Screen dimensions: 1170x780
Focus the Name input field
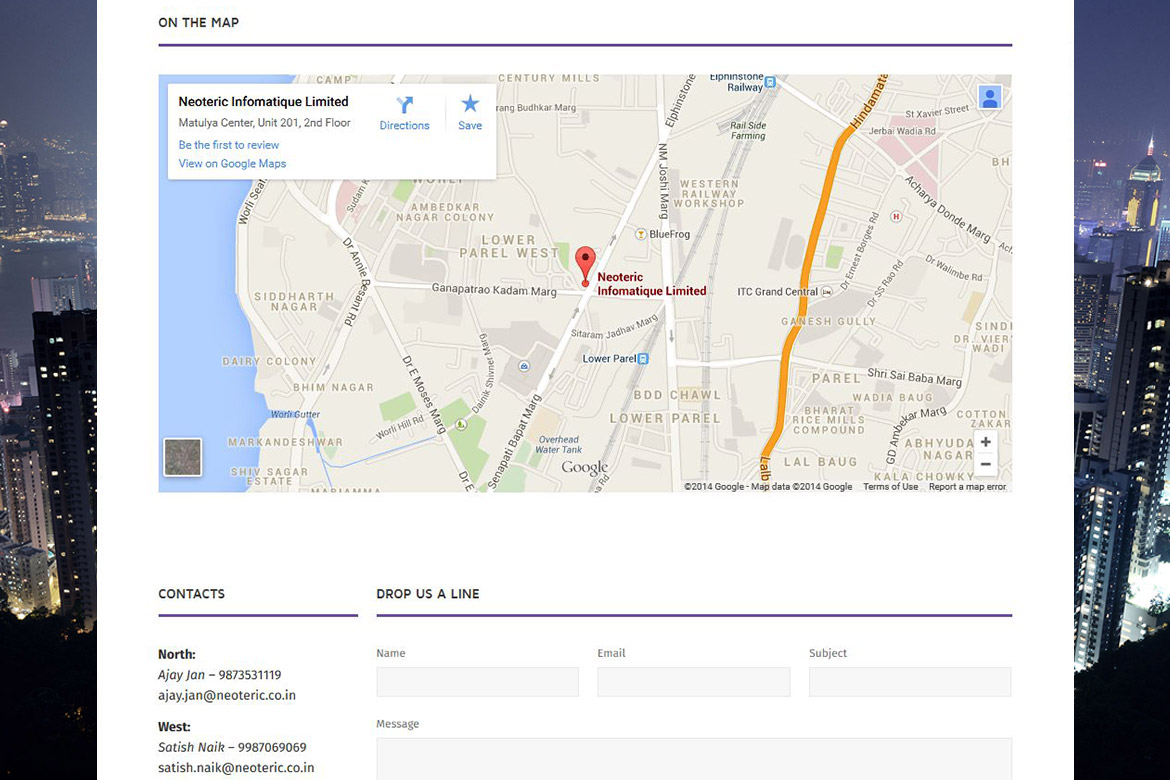[x=477, y=682]
